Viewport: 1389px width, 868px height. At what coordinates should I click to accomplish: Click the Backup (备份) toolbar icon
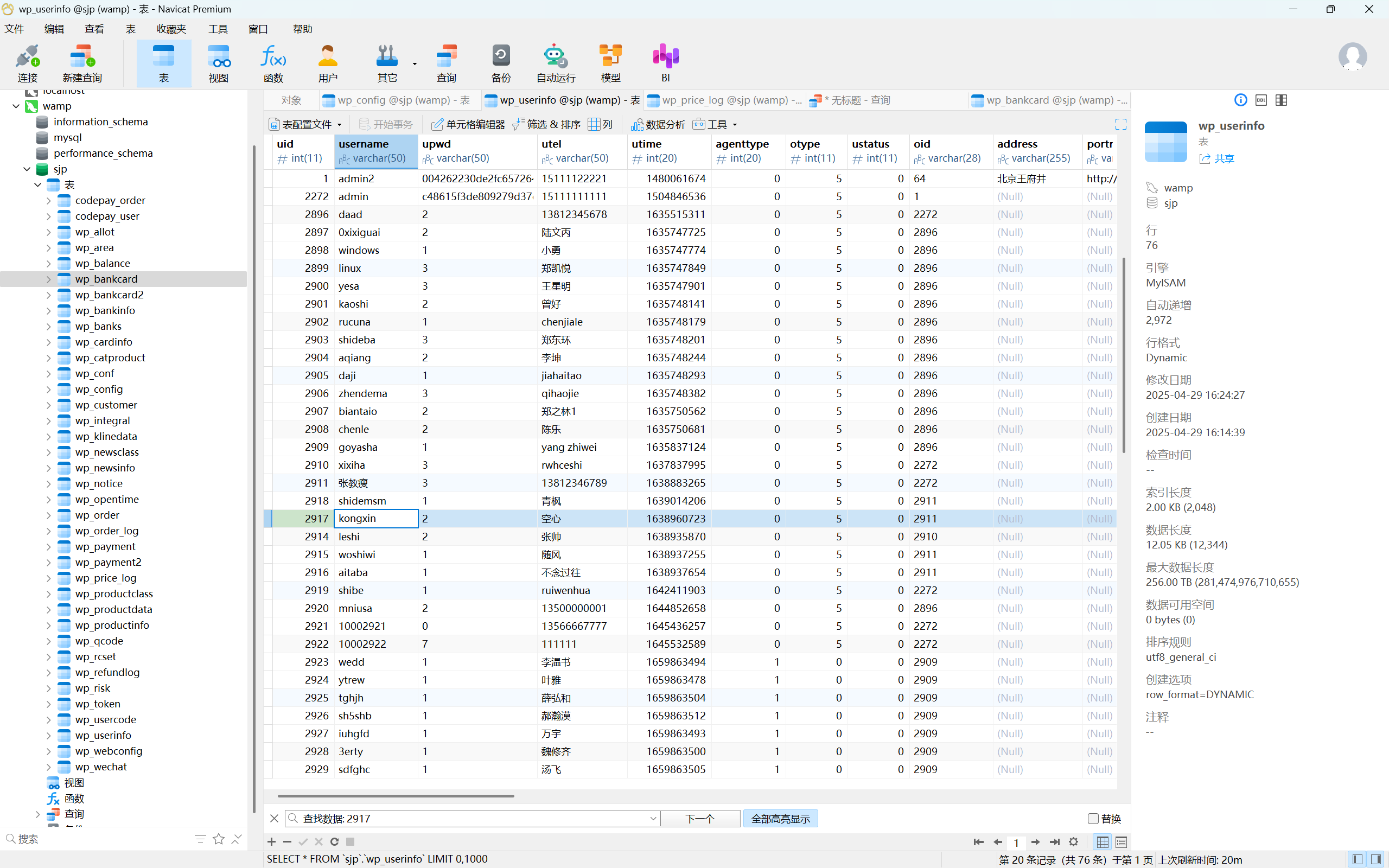click(500, 63)
